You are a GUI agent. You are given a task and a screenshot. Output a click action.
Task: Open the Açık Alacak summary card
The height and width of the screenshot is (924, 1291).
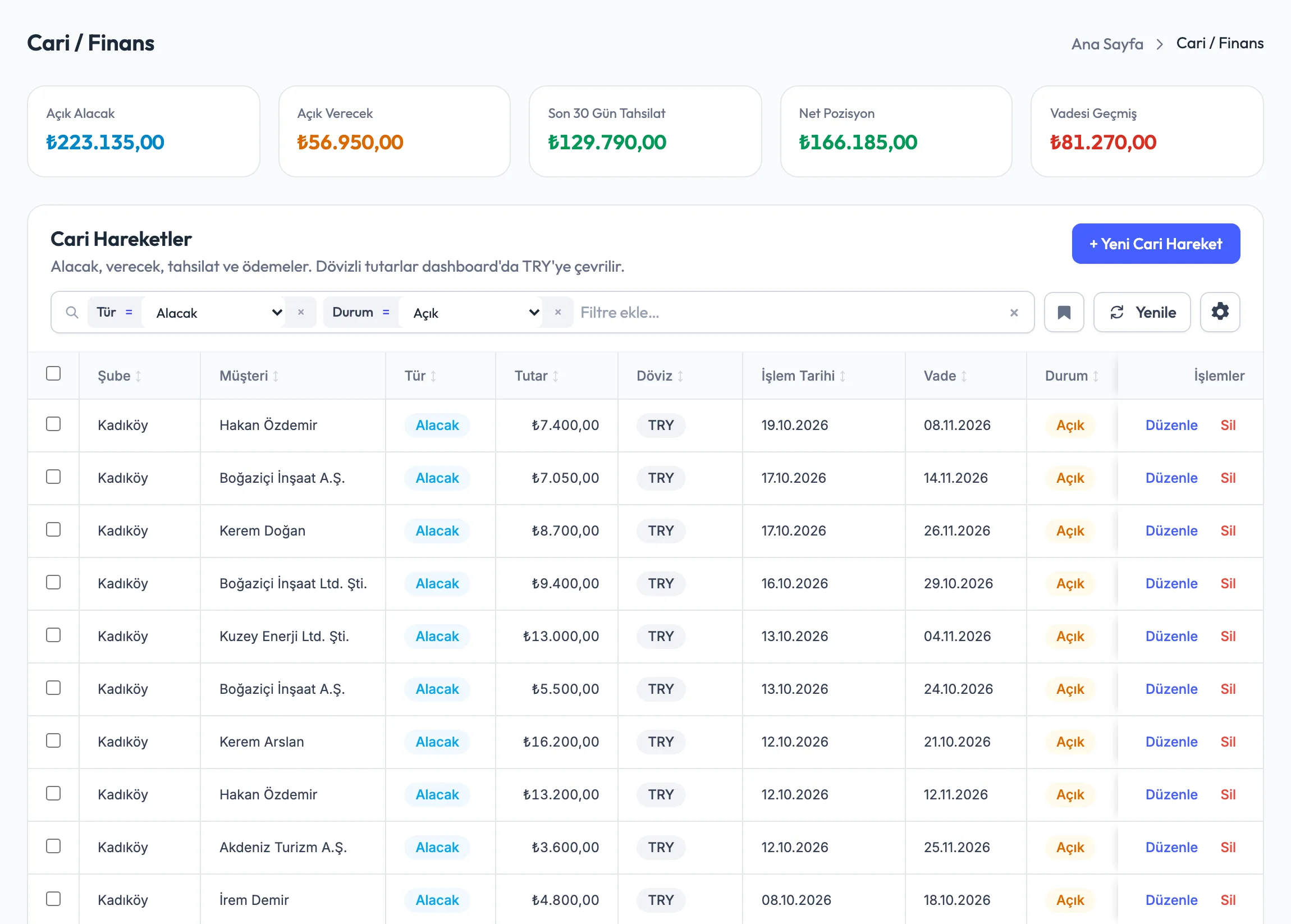(x=143, y=131)
